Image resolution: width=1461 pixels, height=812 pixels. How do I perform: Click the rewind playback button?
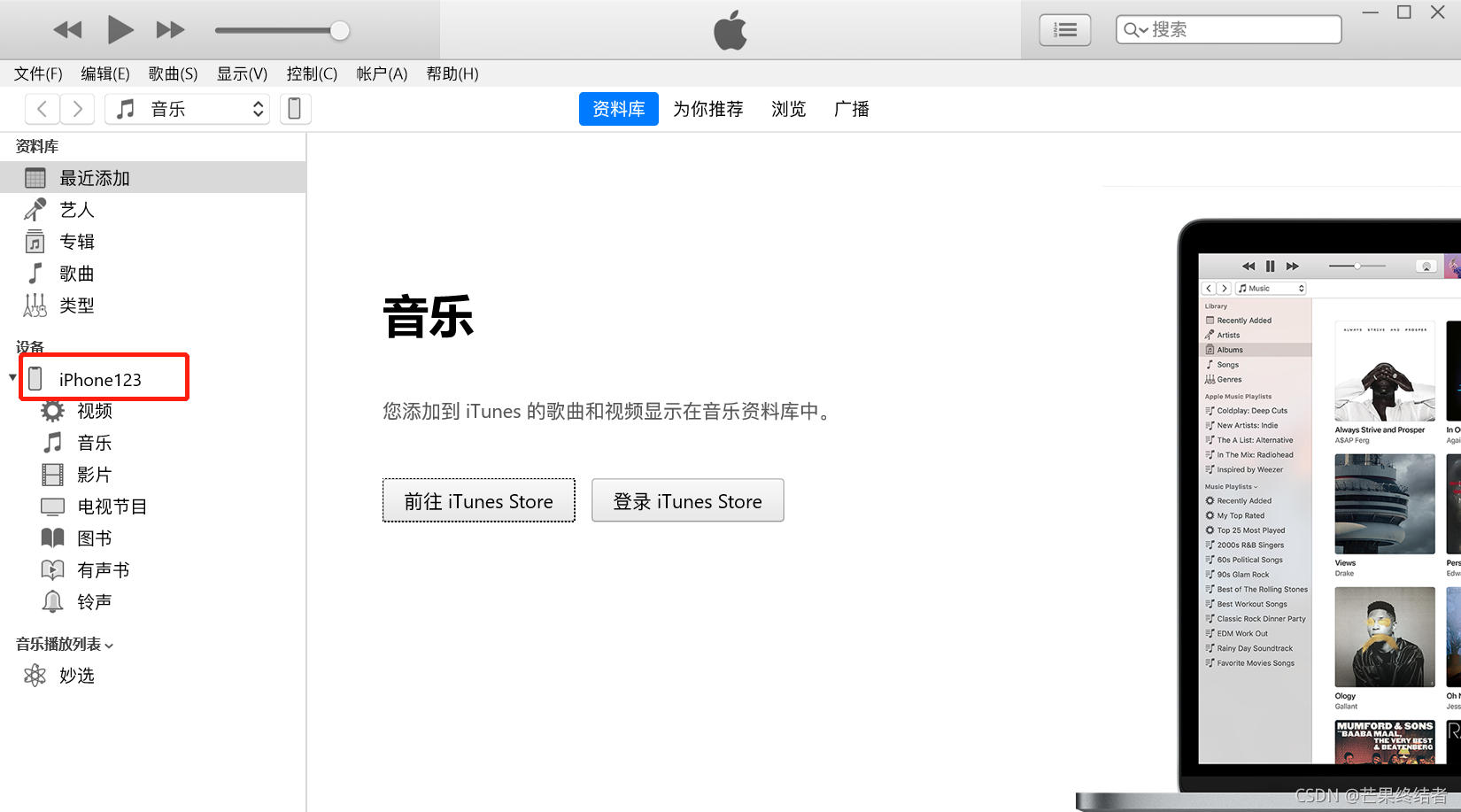tap(67, 30)
